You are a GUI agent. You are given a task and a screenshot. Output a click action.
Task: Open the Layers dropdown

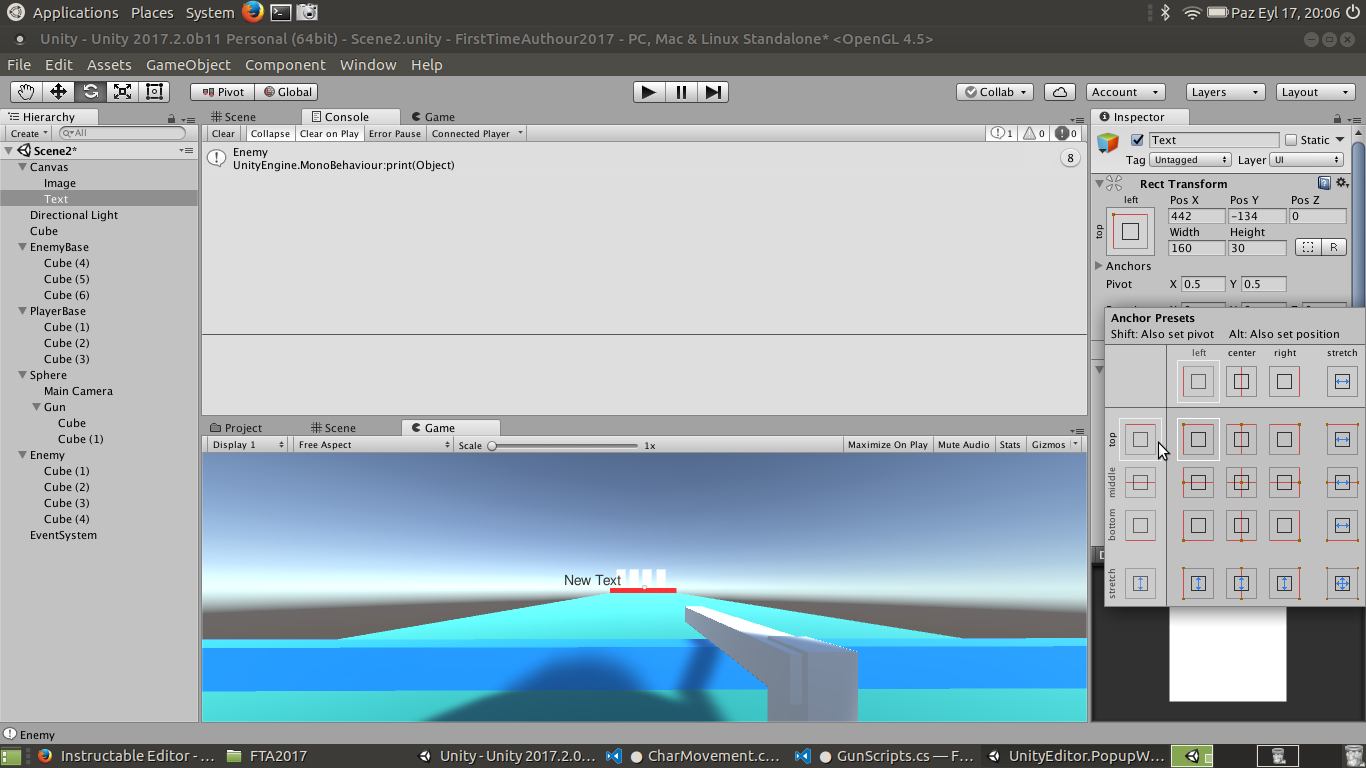click(x=1225, y=92)
